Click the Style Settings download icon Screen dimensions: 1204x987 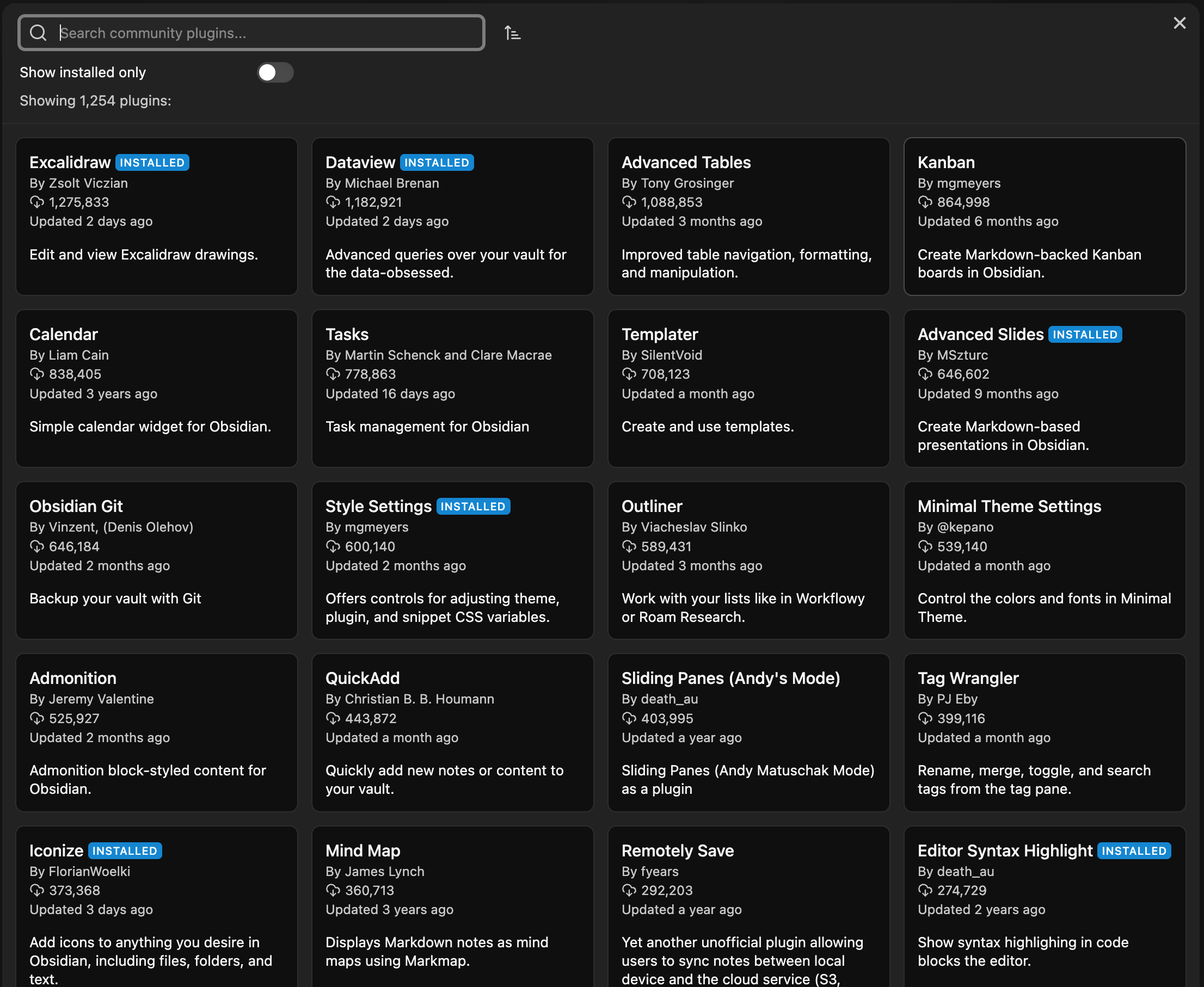pos(333,546)
